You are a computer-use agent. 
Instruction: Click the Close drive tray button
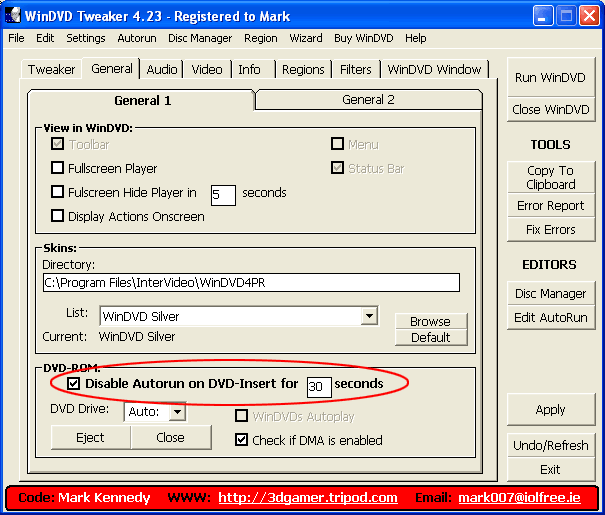(x=171, y=437)
